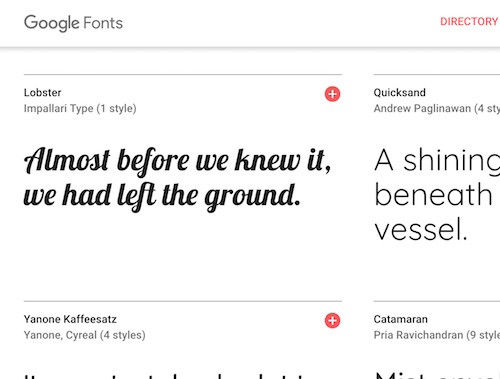Click the 'we had left the ground.' preview line
Viewport: 500px width, 379px height.
[x=162, y=197]
